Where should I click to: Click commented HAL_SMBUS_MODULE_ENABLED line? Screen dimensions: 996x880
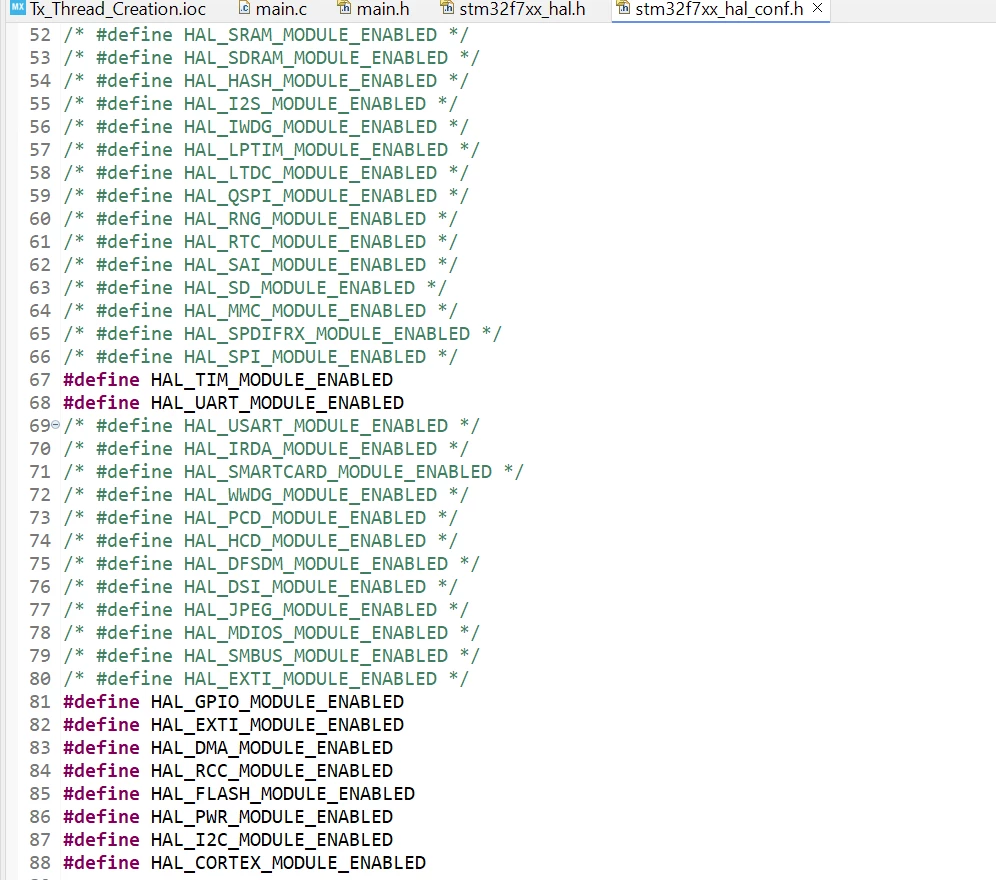pyautogui.click(x=271, y=656)
